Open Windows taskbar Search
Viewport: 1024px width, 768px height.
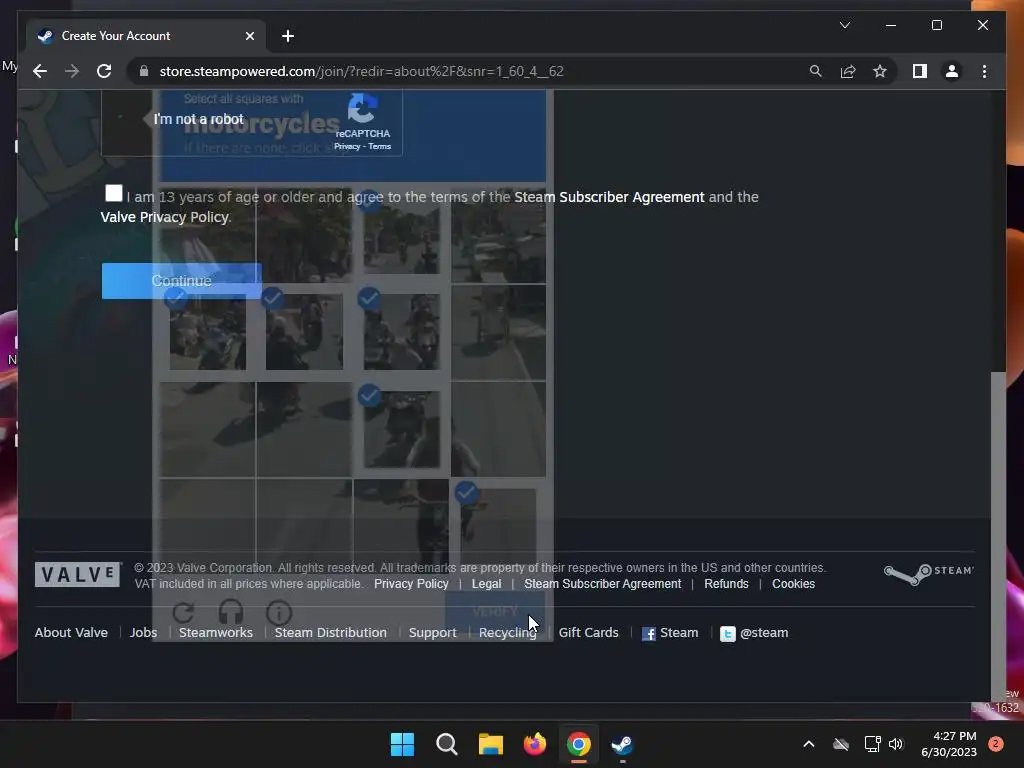(447, 744)
